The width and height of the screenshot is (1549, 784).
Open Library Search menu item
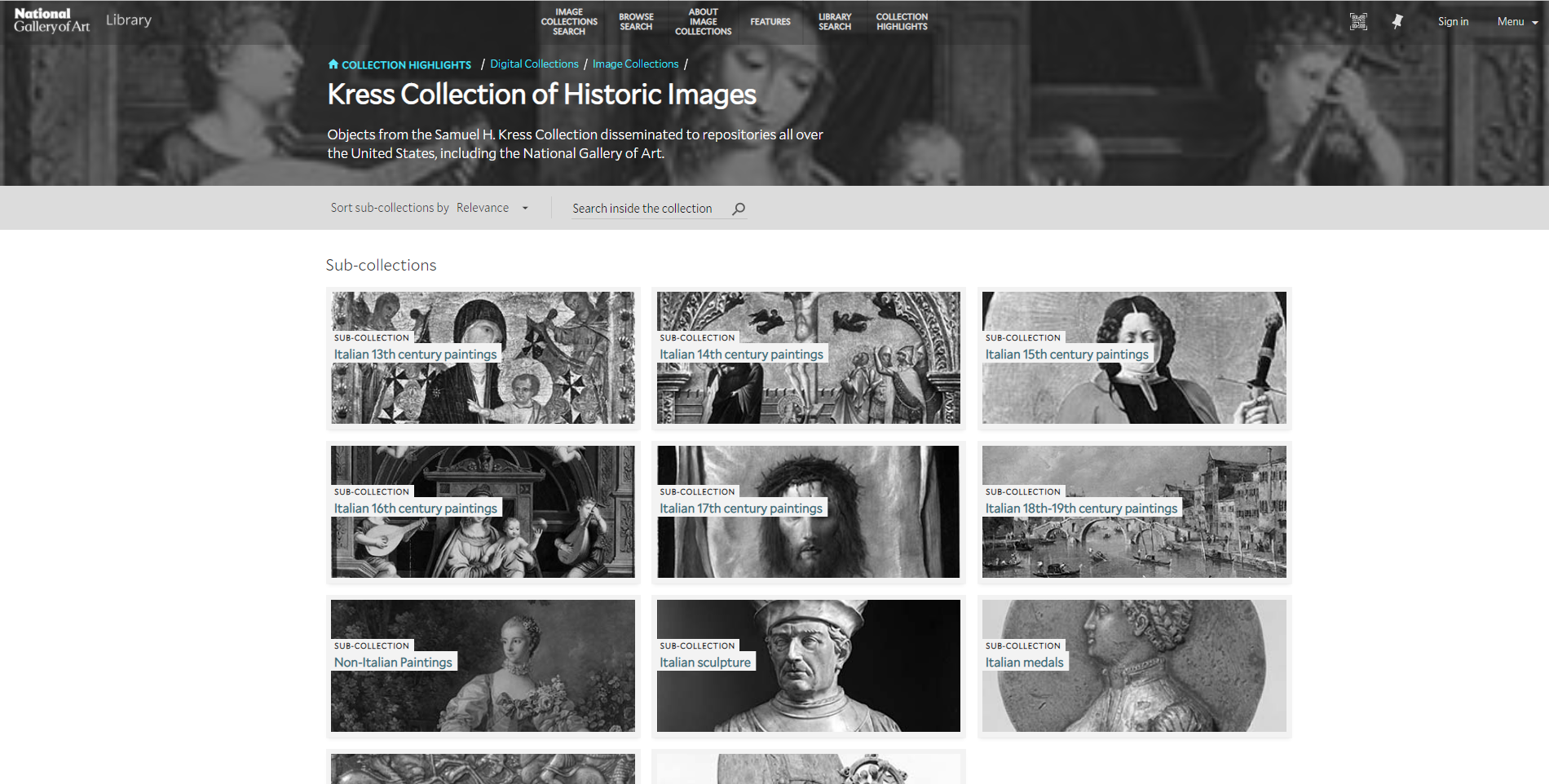coord(835,22)
